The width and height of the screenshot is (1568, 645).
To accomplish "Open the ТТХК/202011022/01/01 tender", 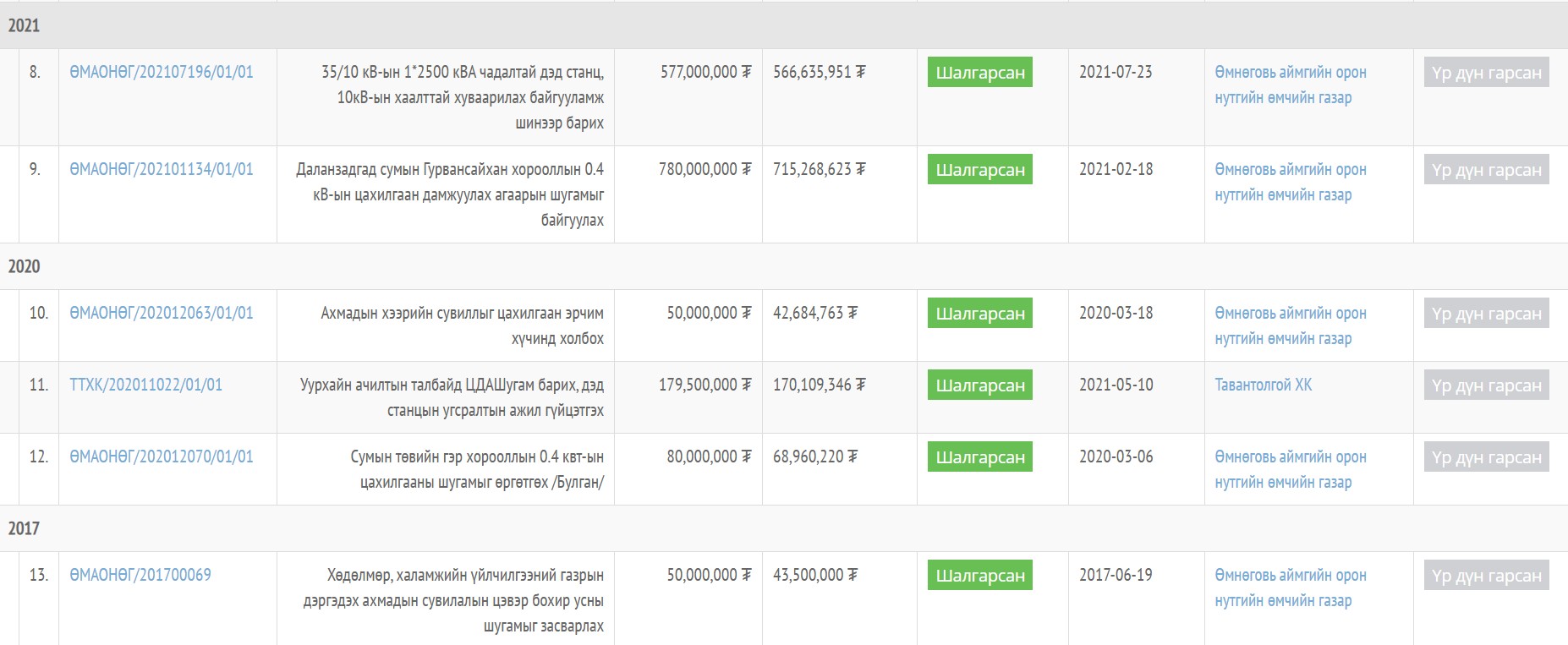I will pos(145,385).
